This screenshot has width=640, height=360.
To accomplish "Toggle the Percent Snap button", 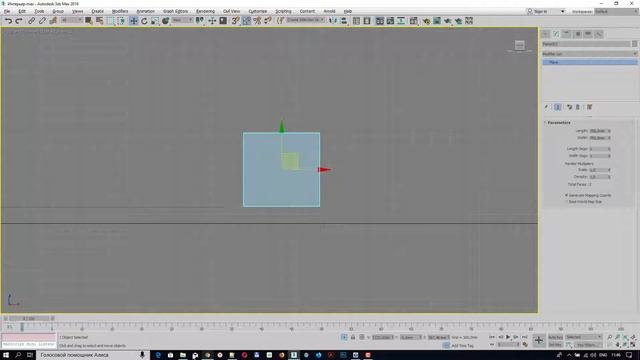I will point(257,21).
